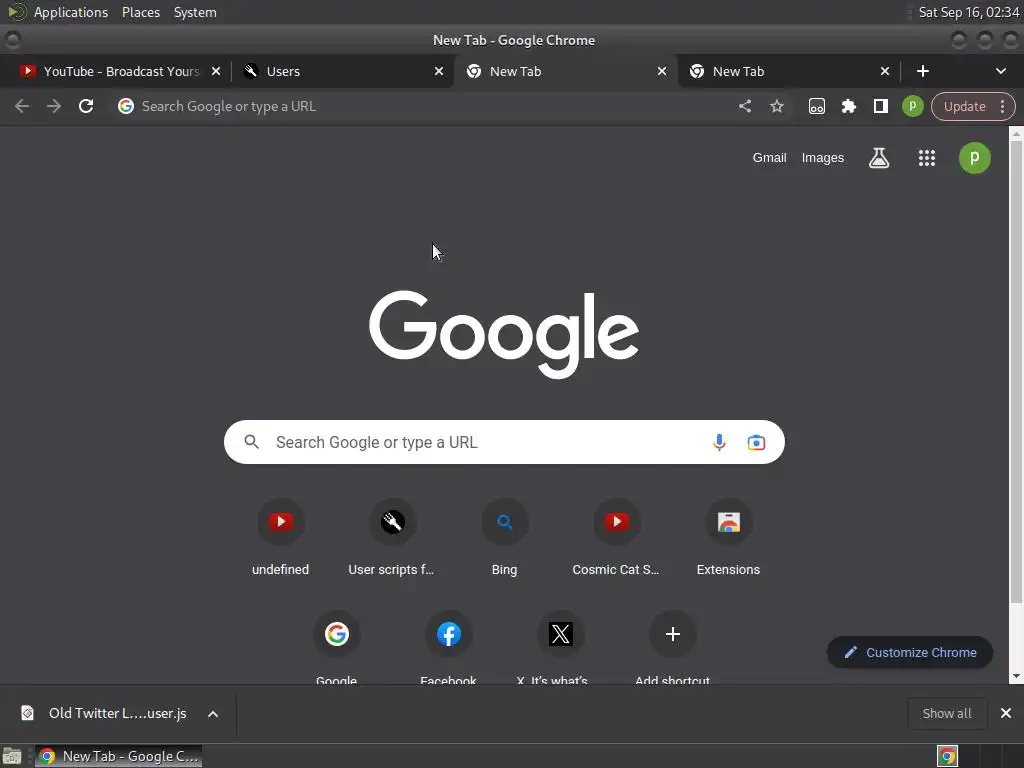Expand options for Old Twitter download
The image size is (1024, 768).
[x=213, y=714]
